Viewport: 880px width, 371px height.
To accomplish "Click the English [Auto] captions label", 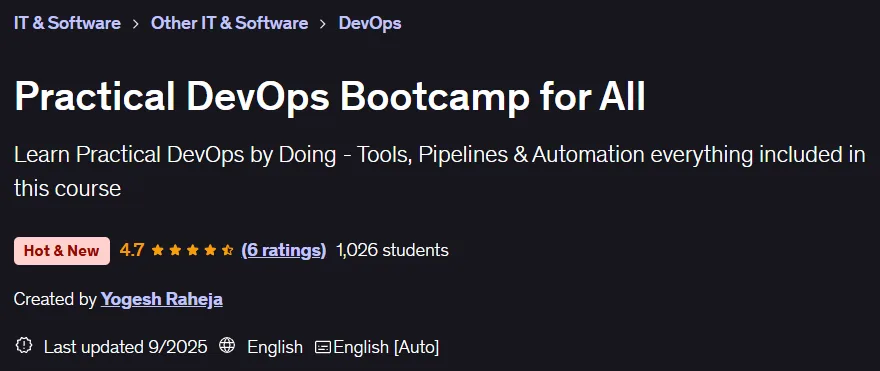I will point(386,347).
